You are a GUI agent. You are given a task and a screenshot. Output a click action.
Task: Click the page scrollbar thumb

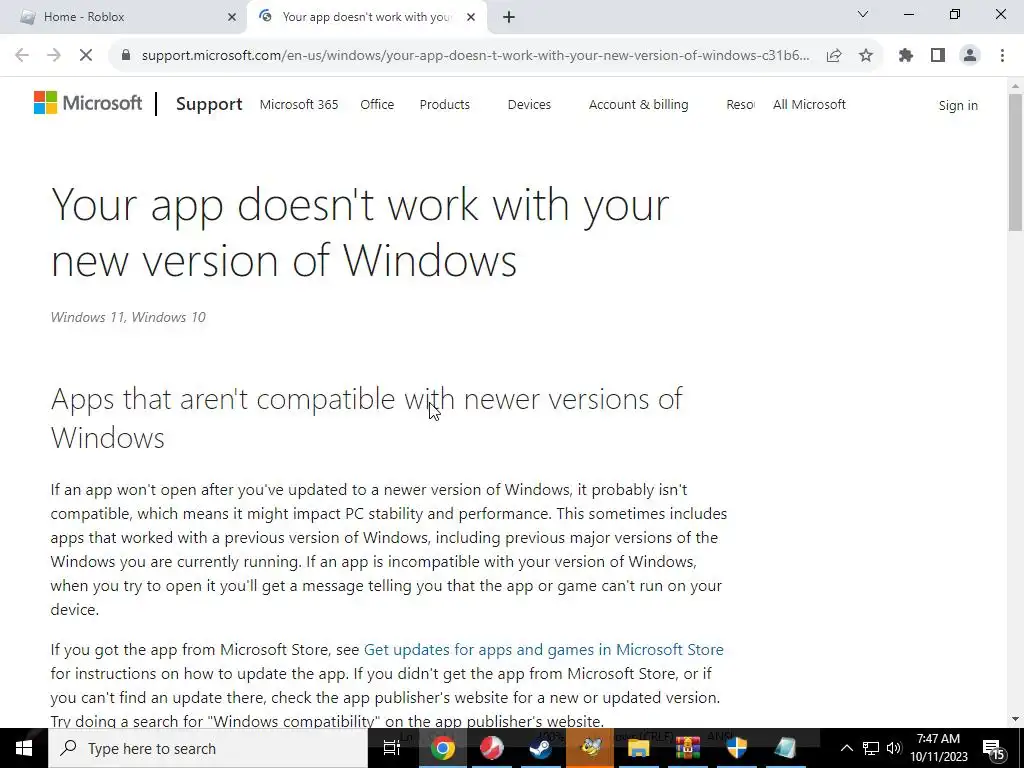click(1015, 162)
